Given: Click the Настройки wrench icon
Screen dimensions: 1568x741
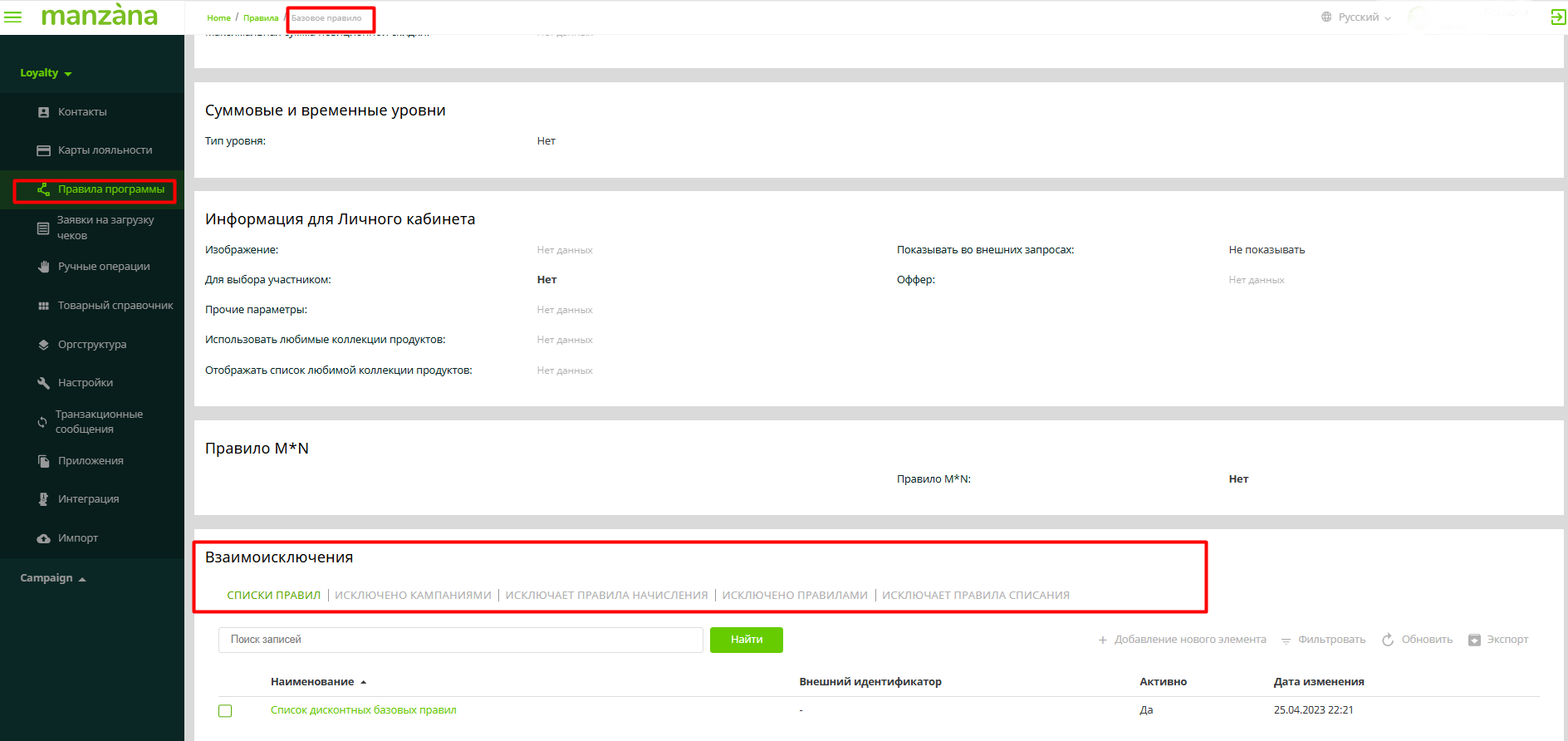Looking at the screenshot, I should click(43, 383).
